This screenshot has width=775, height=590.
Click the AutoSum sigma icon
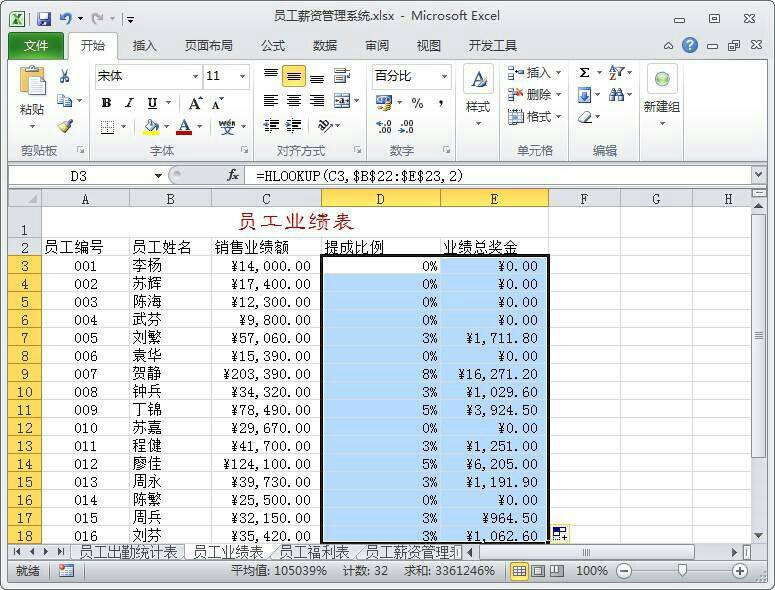click(584, 73)
